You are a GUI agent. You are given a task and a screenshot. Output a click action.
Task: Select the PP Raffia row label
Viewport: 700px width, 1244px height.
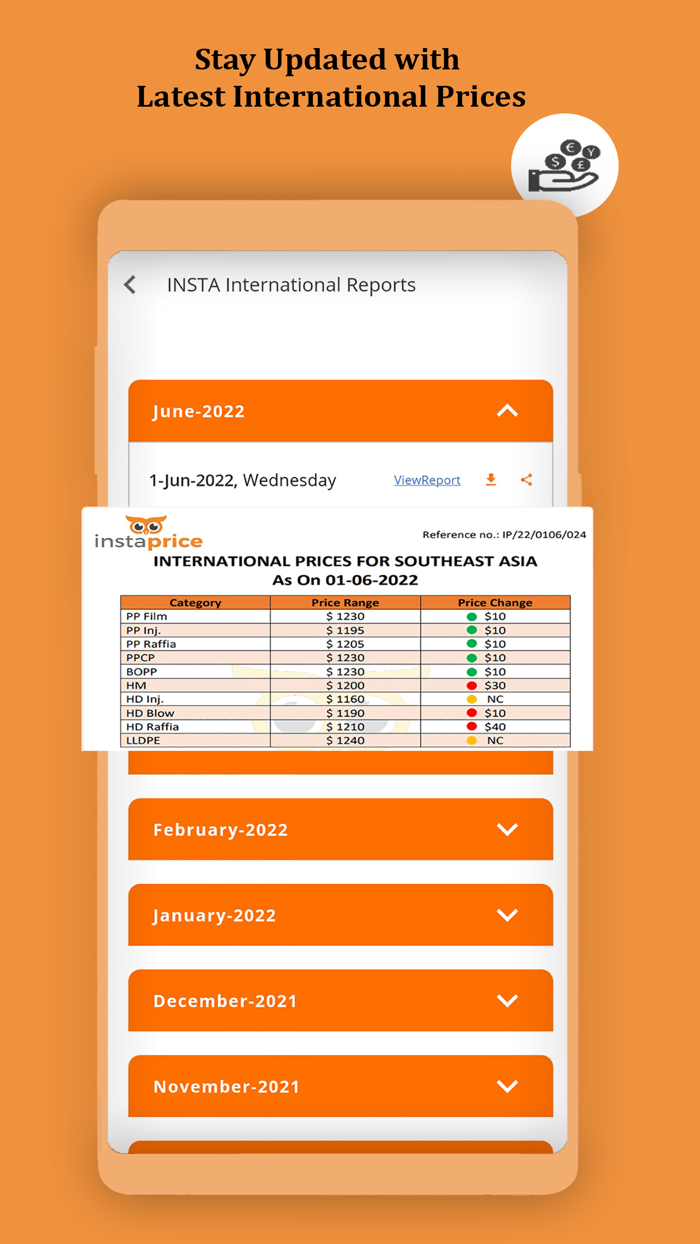(151, 644)
